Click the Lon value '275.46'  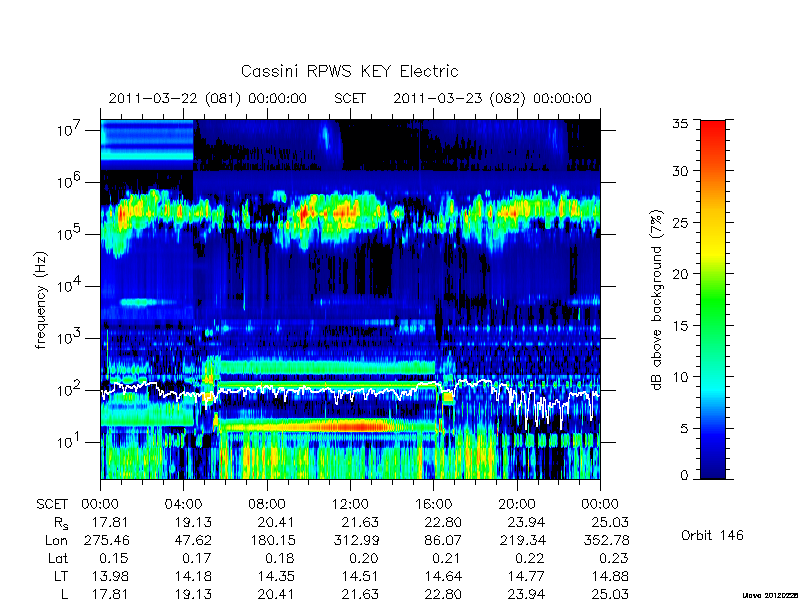(107, 540)
